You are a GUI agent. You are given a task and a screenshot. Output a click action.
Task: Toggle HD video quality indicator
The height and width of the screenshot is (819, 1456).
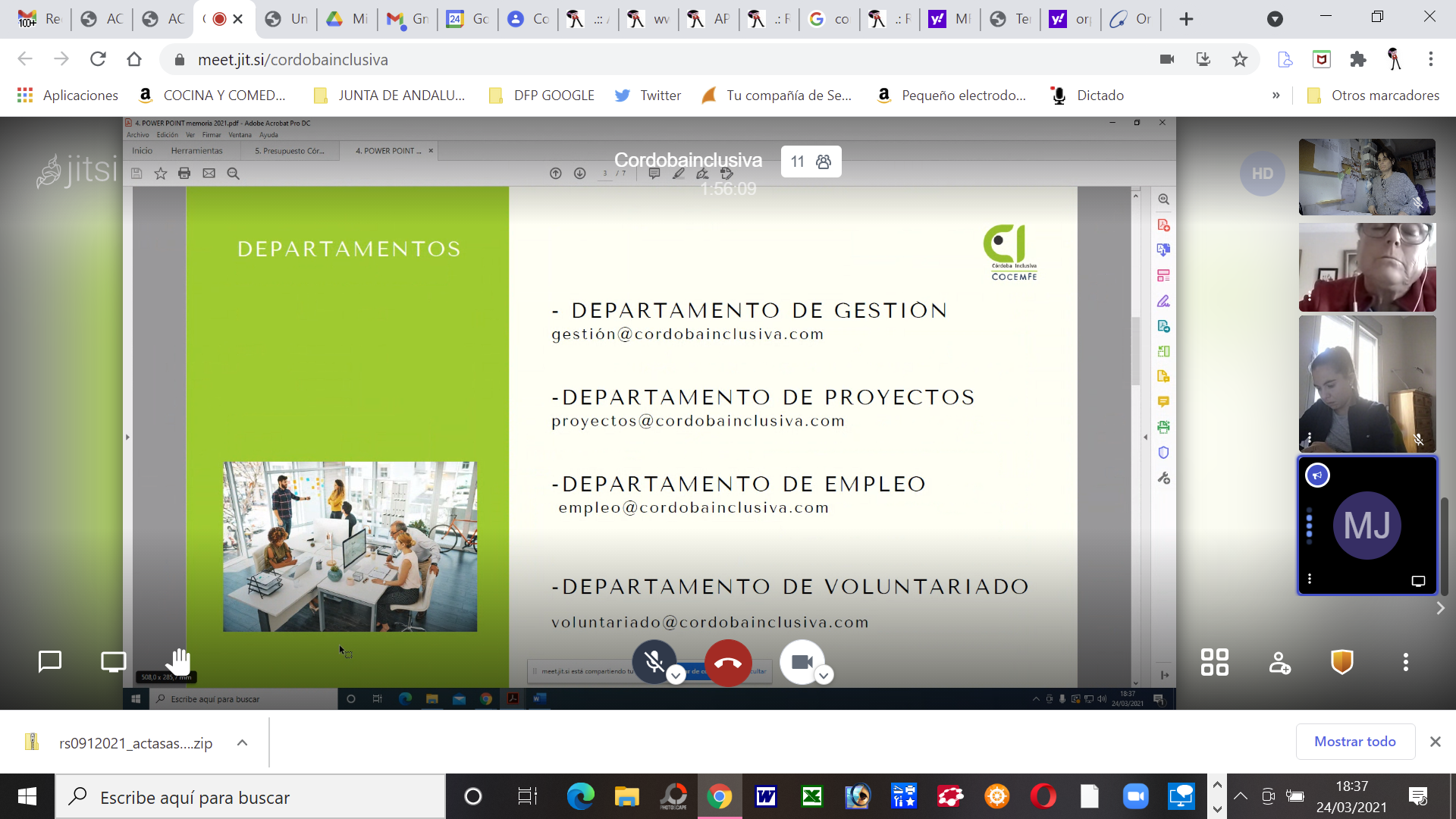(1262, 174)
